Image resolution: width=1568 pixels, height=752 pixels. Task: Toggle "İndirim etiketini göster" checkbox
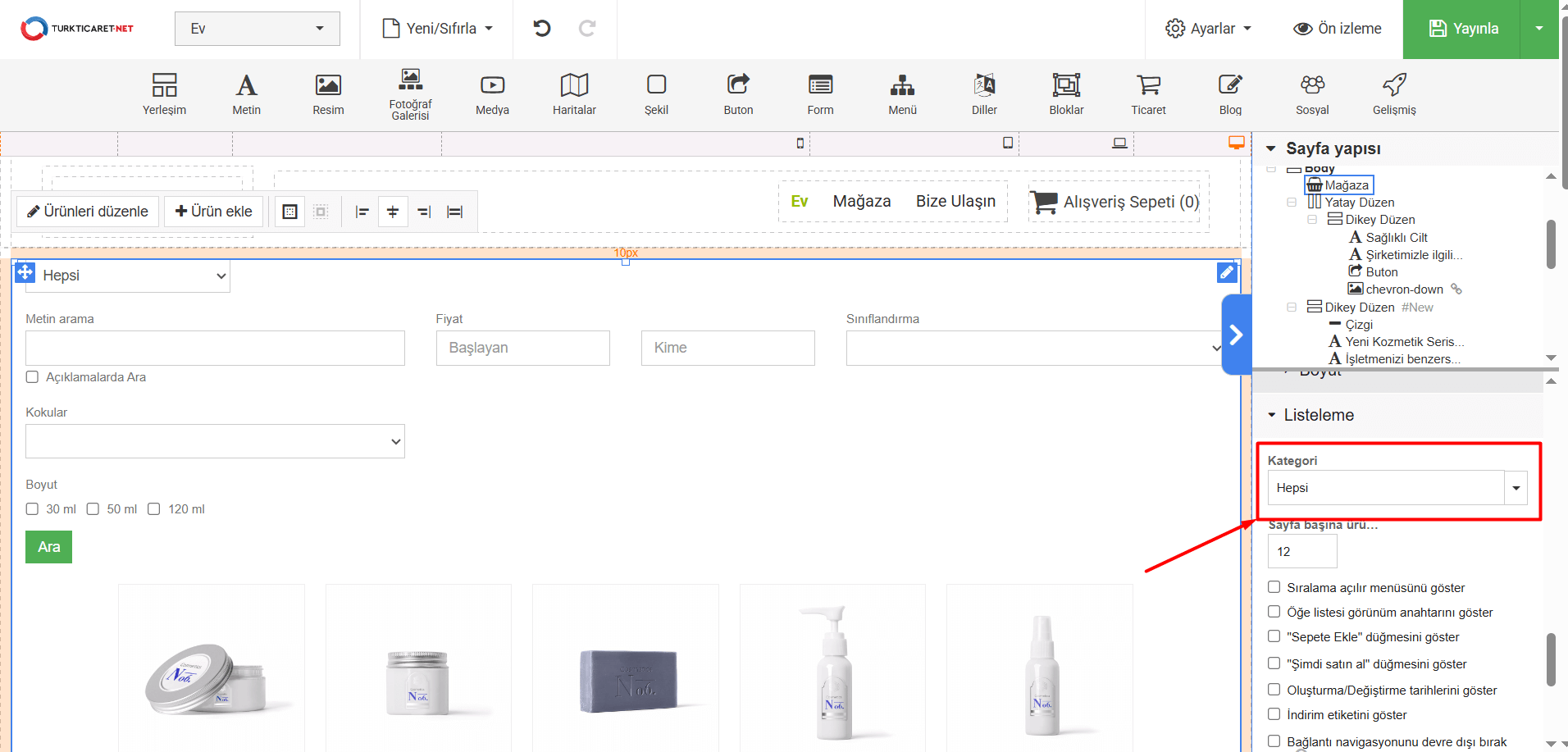pyautogui.click(x=1274, y=714)
